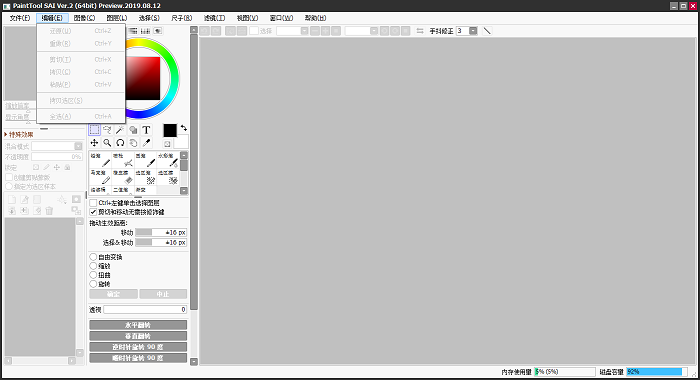This screenshot has height=380, width=700.
Task: Click brush list scroll-up arrow
Action: point(184,155)
